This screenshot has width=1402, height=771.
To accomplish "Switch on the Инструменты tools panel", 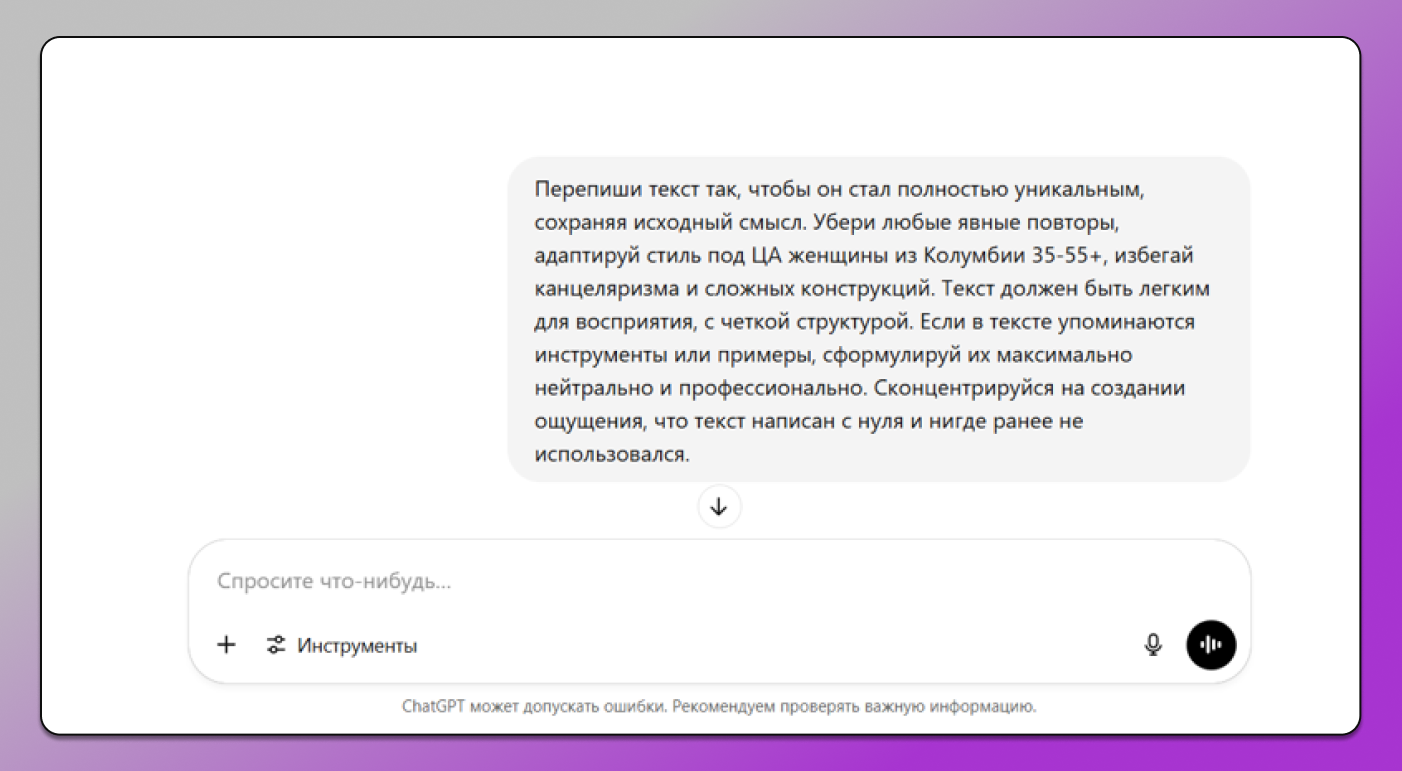I will tap(355, 645).
